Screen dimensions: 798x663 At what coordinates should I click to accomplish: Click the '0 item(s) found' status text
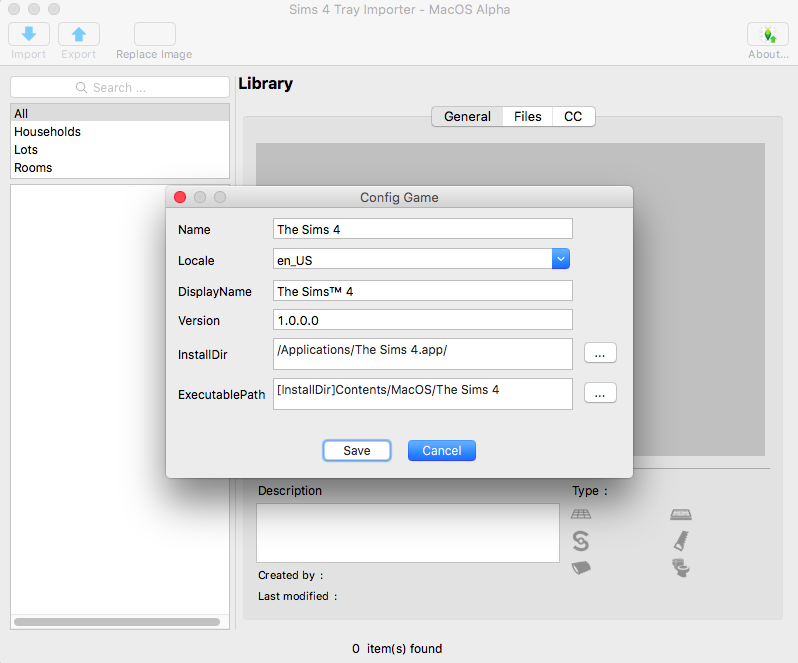tap(397, 649)
